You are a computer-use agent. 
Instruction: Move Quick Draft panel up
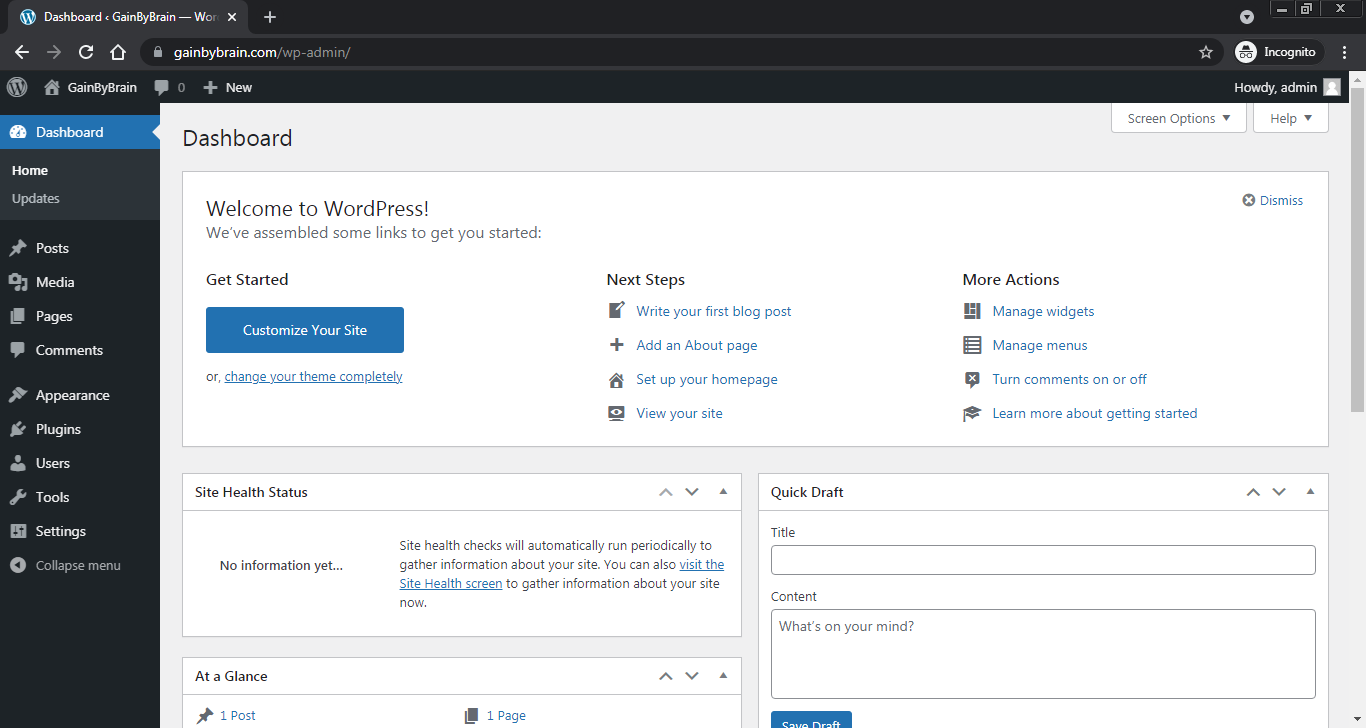1253,492
